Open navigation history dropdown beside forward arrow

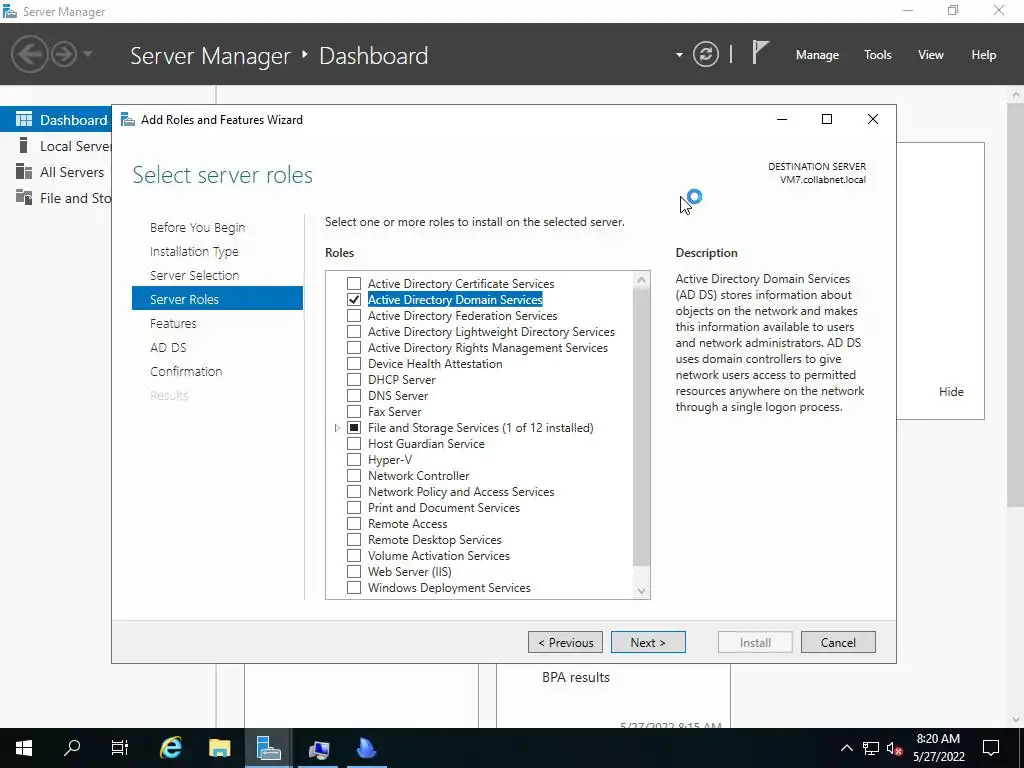coord(88,54)
